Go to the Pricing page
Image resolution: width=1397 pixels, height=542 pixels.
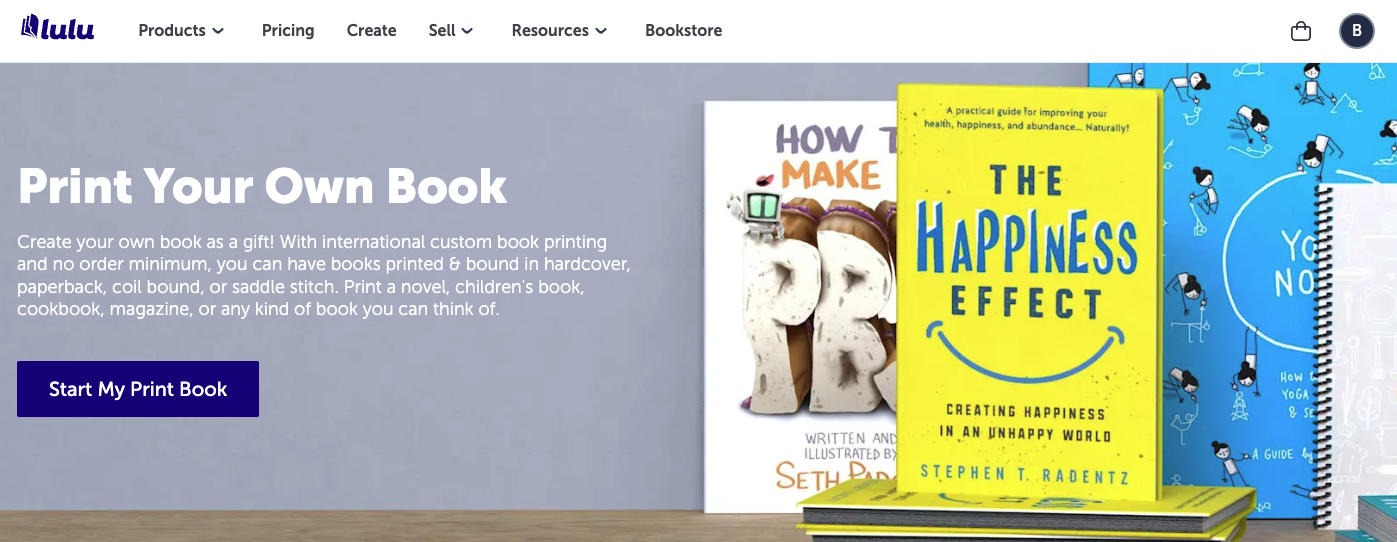pos(288,30)
